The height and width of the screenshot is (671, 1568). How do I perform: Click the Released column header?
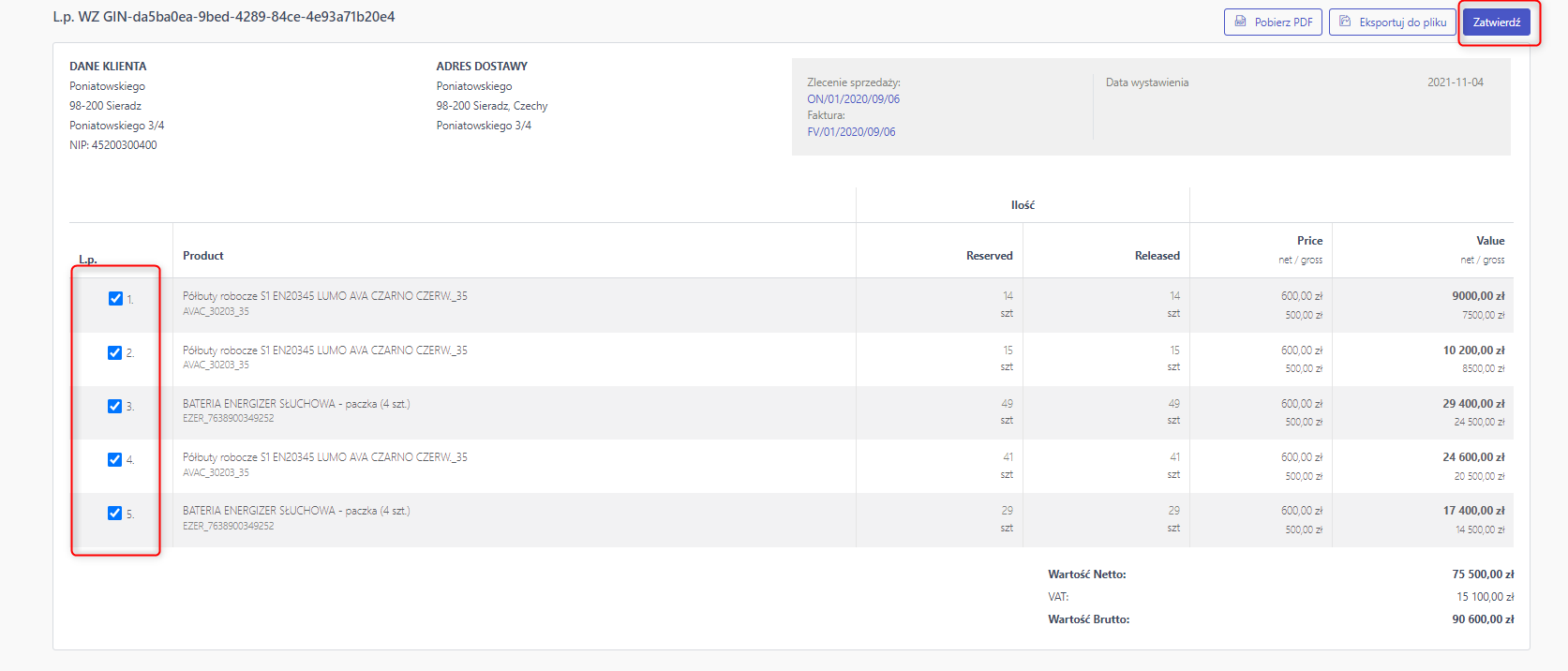(1157, 256)
